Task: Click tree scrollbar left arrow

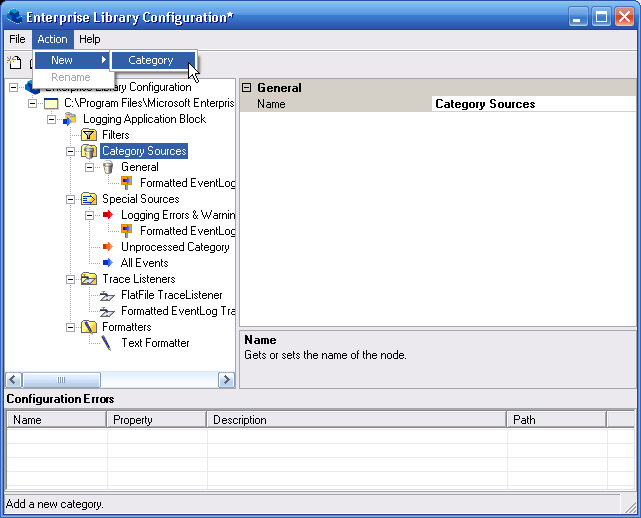Action: pos(13,380)
